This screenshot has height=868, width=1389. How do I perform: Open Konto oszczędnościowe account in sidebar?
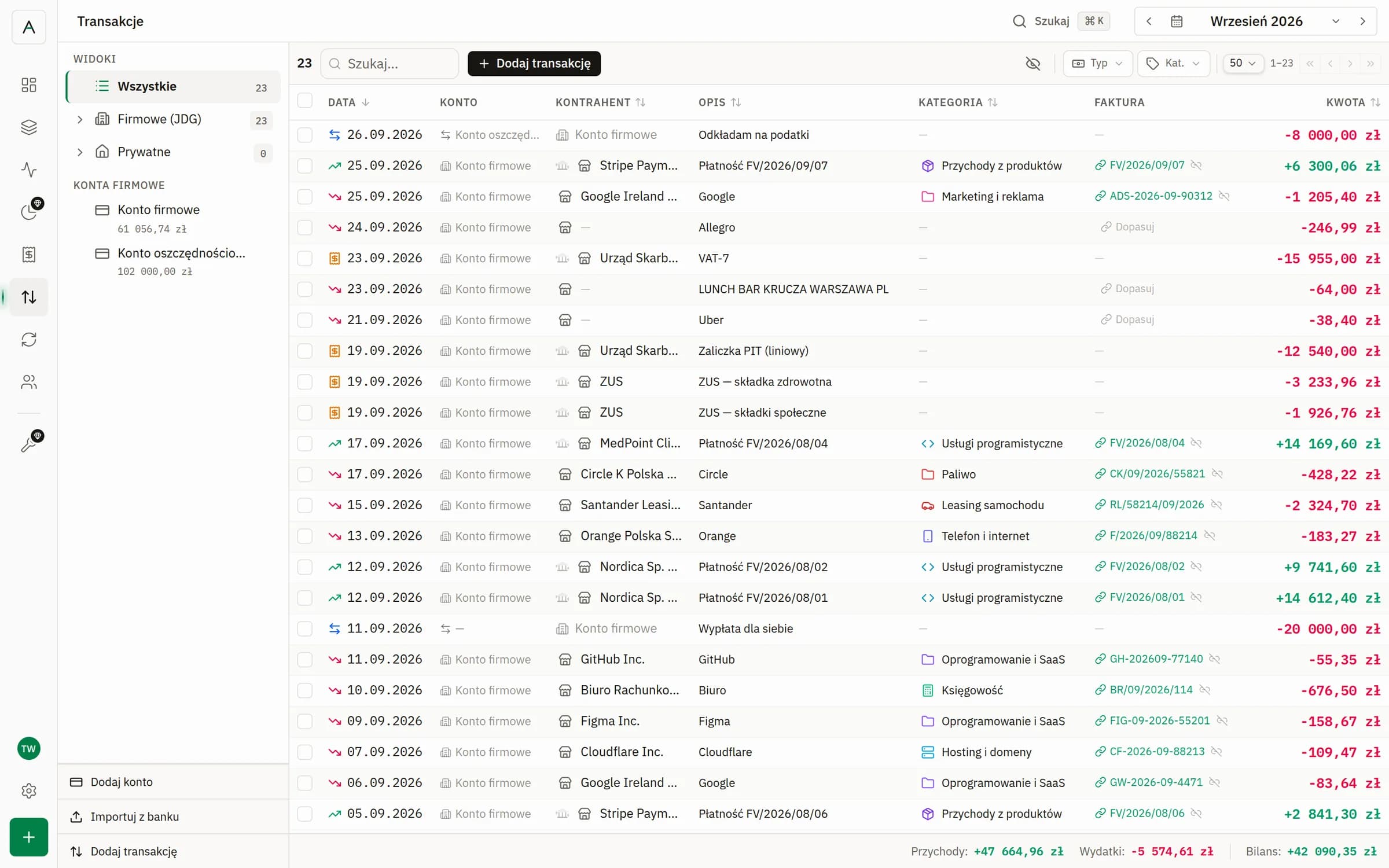174,261
